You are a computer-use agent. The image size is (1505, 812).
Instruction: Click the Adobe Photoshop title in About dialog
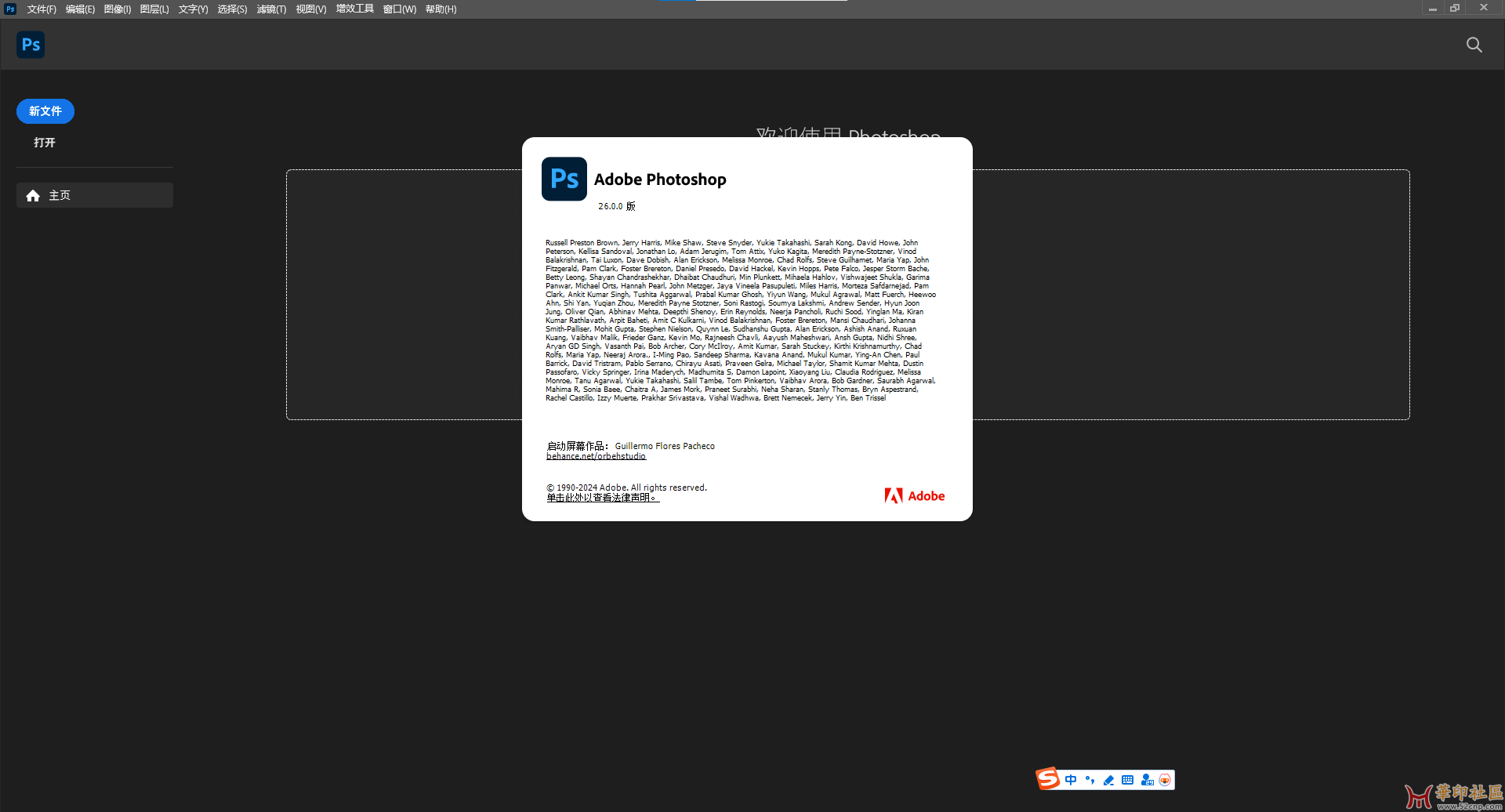[x=660, y=179]
